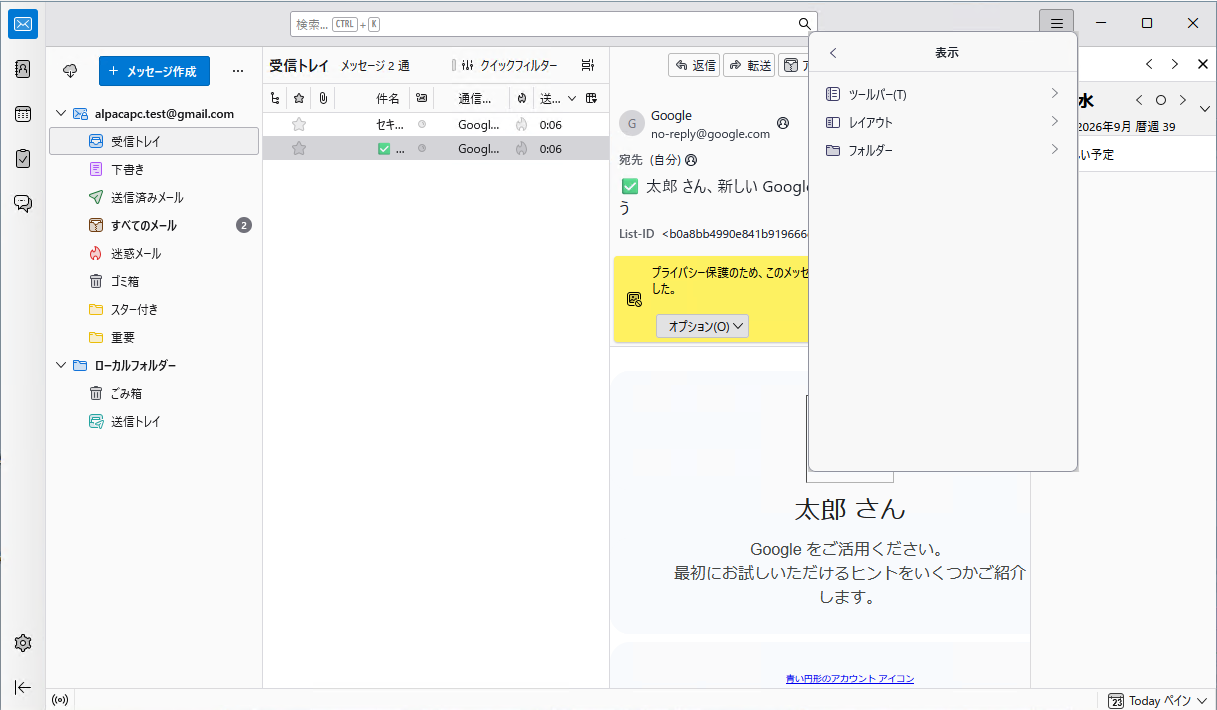Star the selected Google message
Image resolution: width=1217 pixels, height=710 pixels.
click(x=298, y=149)
